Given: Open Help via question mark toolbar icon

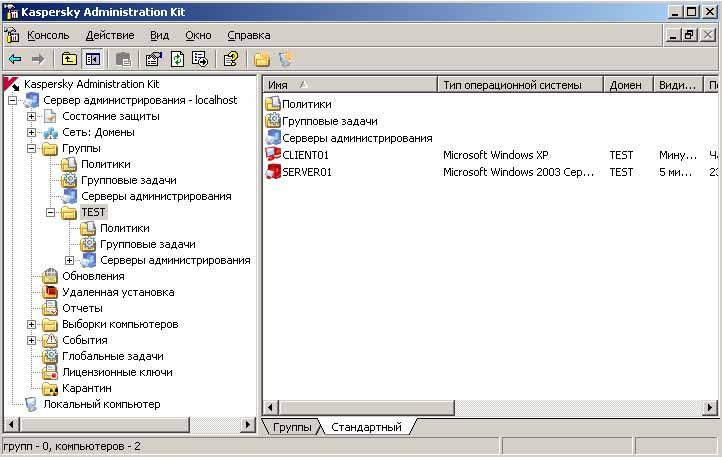Looking at the screenshot, I should click(x=231, y=59).
